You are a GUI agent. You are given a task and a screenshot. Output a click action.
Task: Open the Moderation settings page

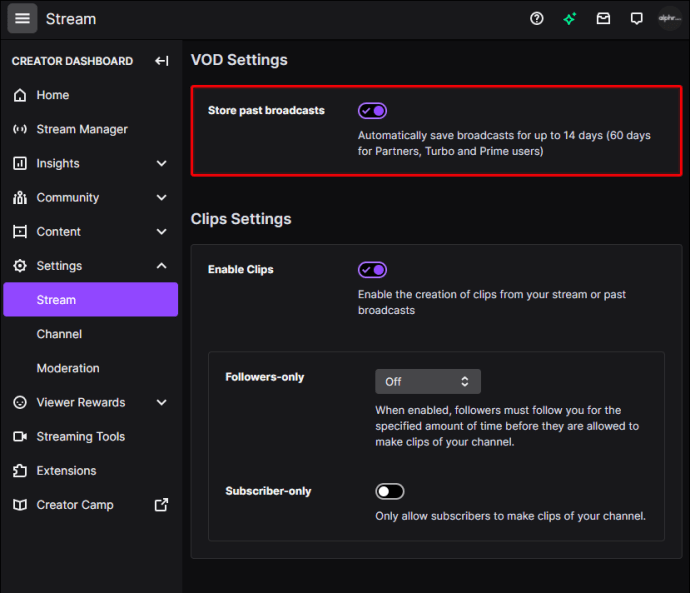coord(68,368)
